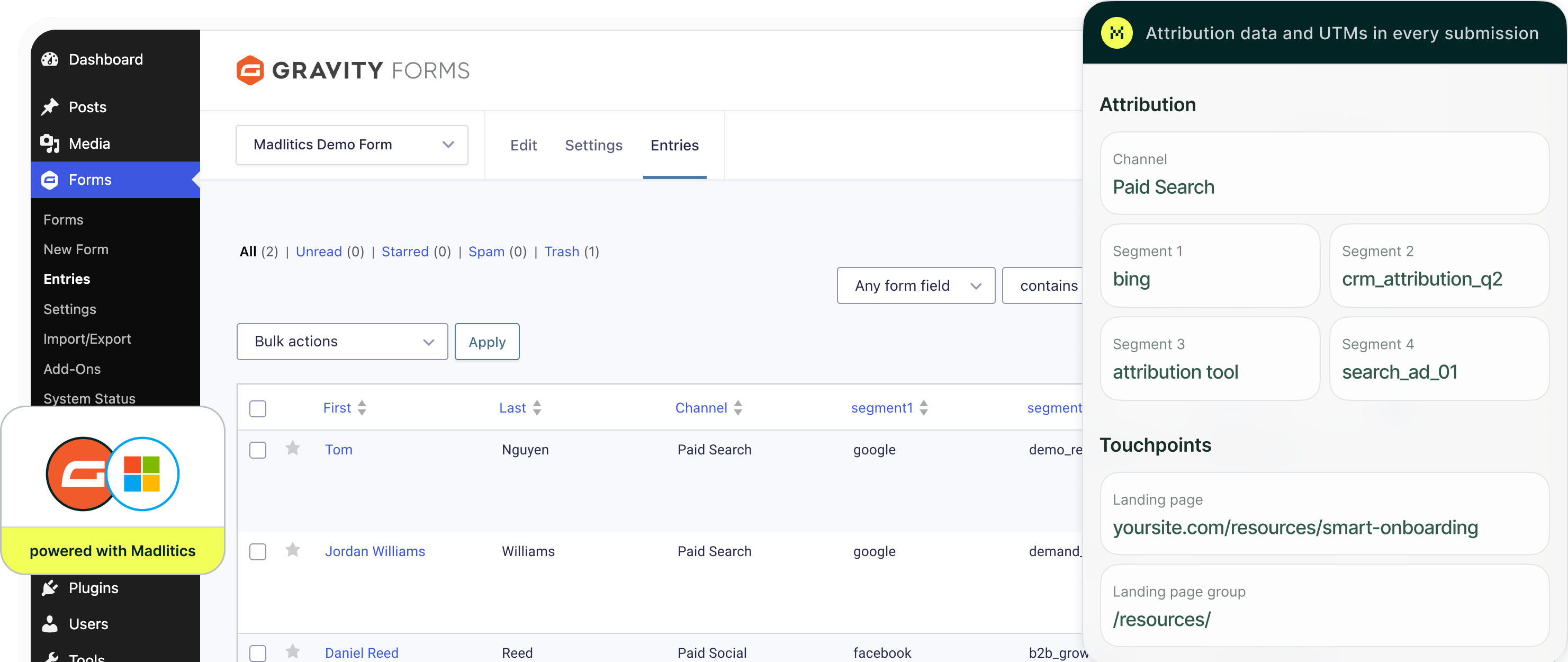Open Add-Ons submenu item
The image size is (1568, 662).
pos(72,369)
